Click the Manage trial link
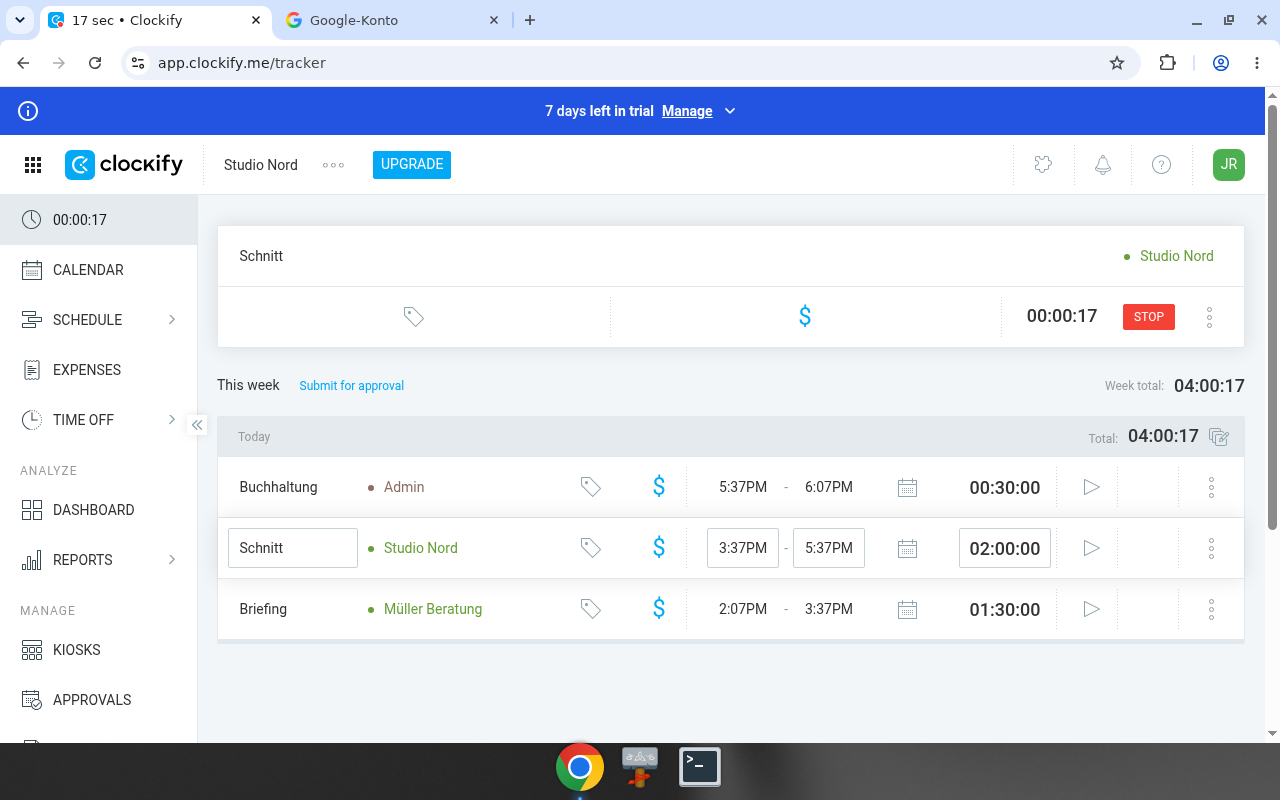Image resolution: width=1280 pixels, height=800 pixels. point(687,111)
